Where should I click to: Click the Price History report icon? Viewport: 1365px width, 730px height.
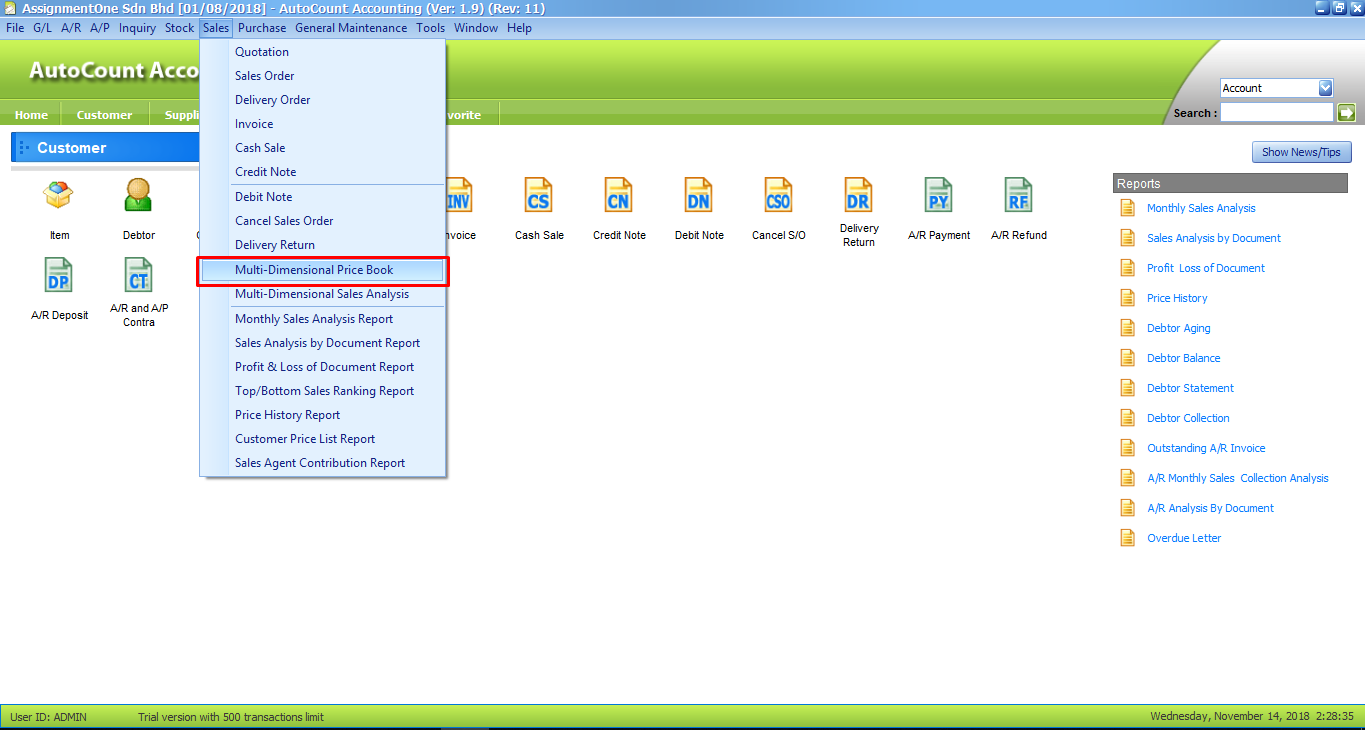pyautogui.click(x=1128, y=298)
